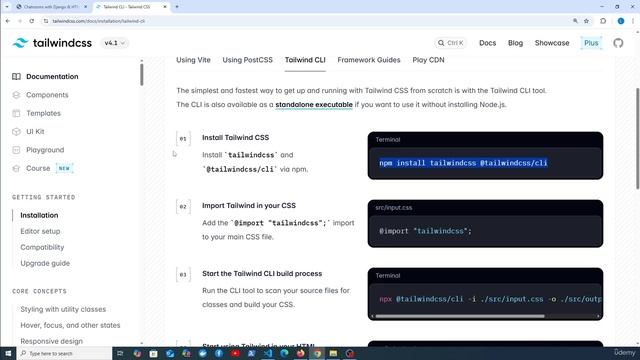Click the page vertical scrollbar
The image size is (640, 360).
637,139
